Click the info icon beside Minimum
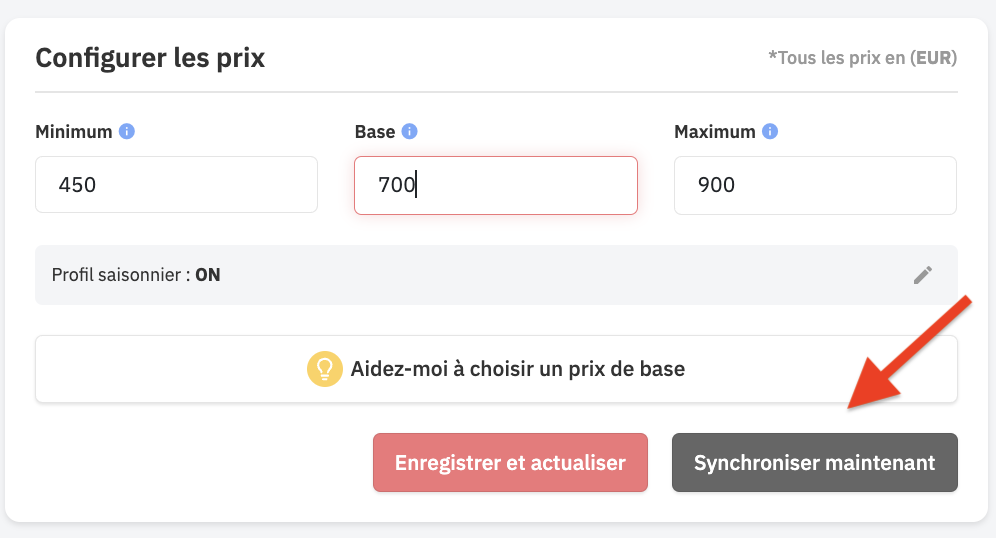 127,131
